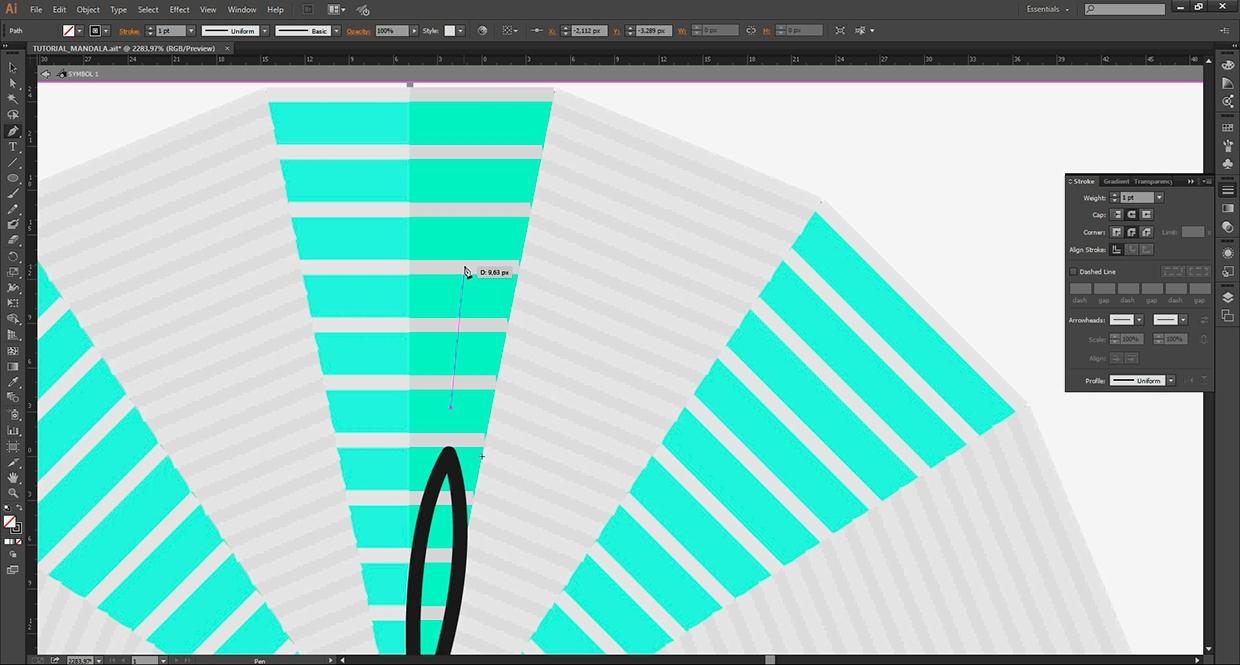Viewport: 1240px width, 665px height.
Task: Open the Layers panel from the dock
Action: 1228,297
